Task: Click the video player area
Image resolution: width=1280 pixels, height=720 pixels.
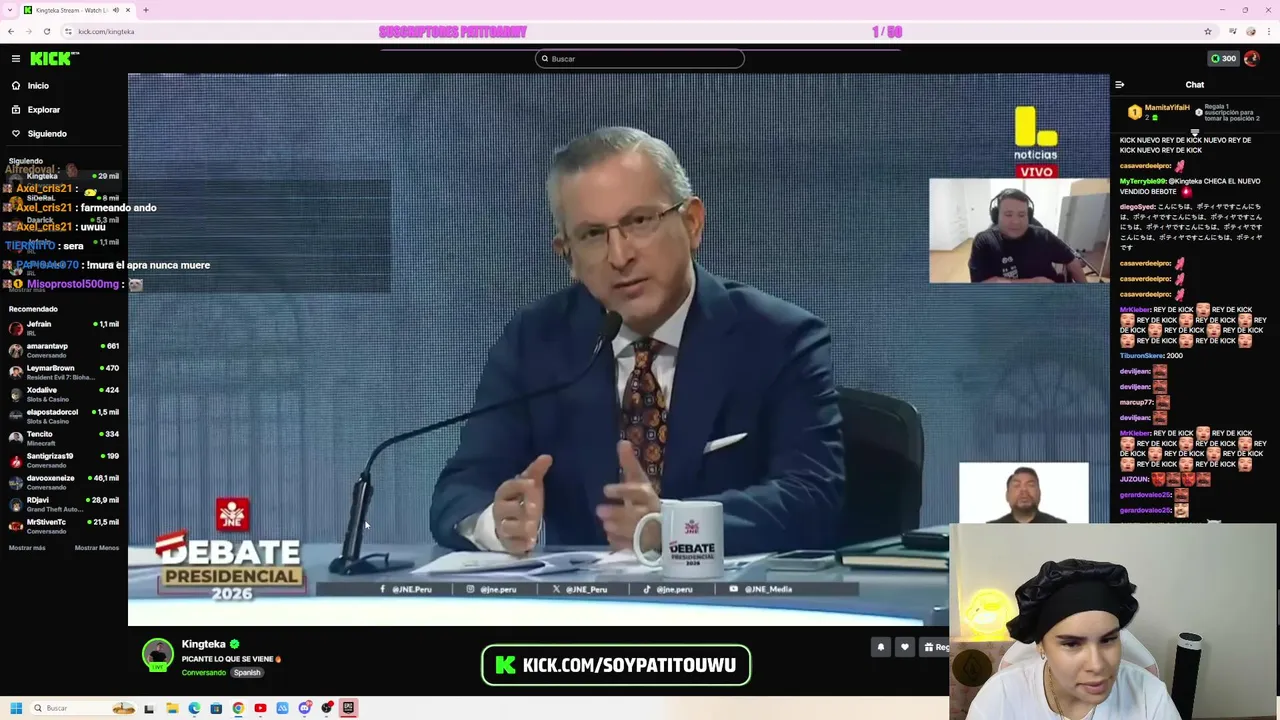Action: 618,350
